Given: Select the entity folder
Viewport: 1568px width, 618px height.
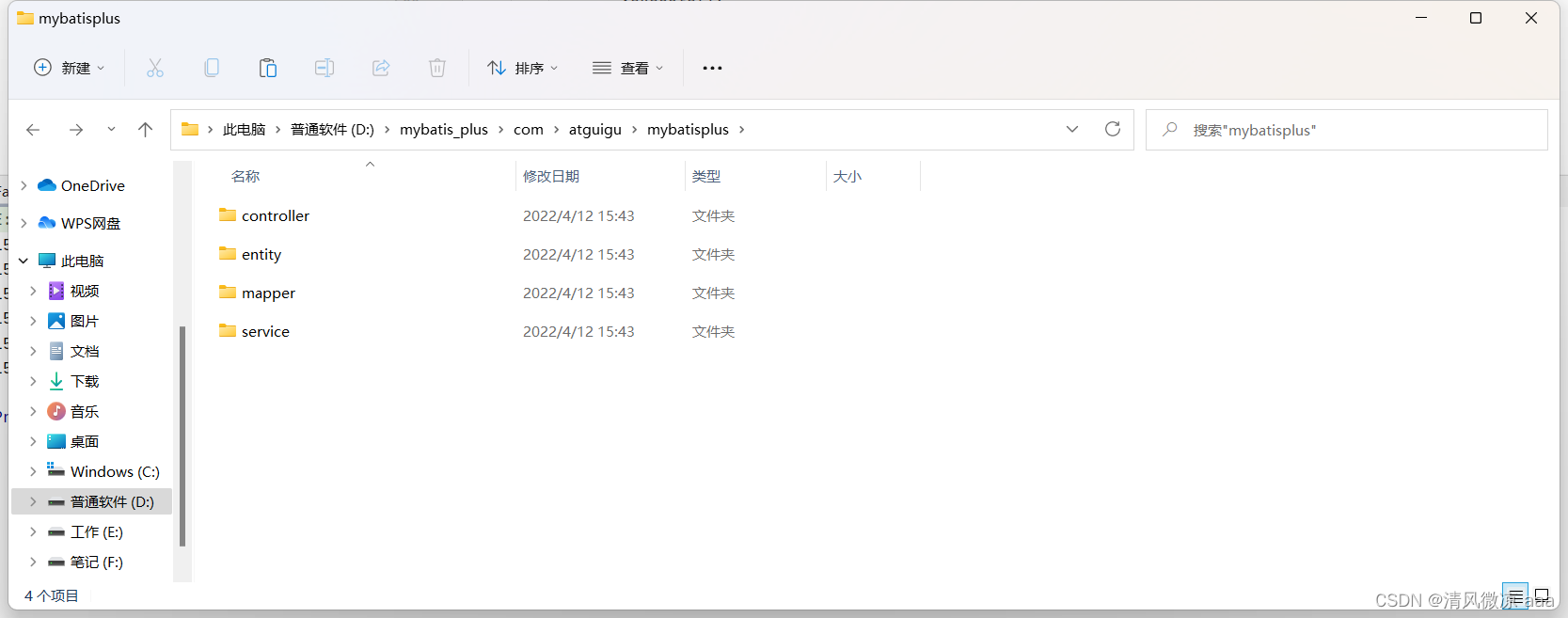Looking at the screenshot, I should click(x=261, y=254).
